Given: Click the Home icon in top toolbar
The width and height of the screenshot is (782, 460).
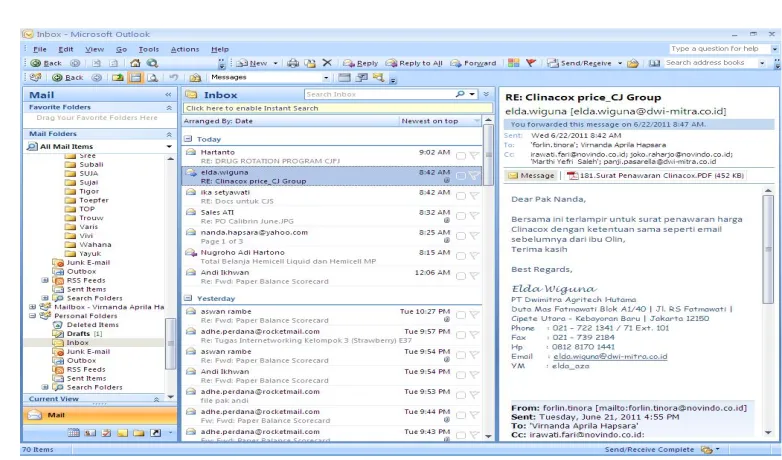Looking at the screenshot, I should [x=135, y=63].
